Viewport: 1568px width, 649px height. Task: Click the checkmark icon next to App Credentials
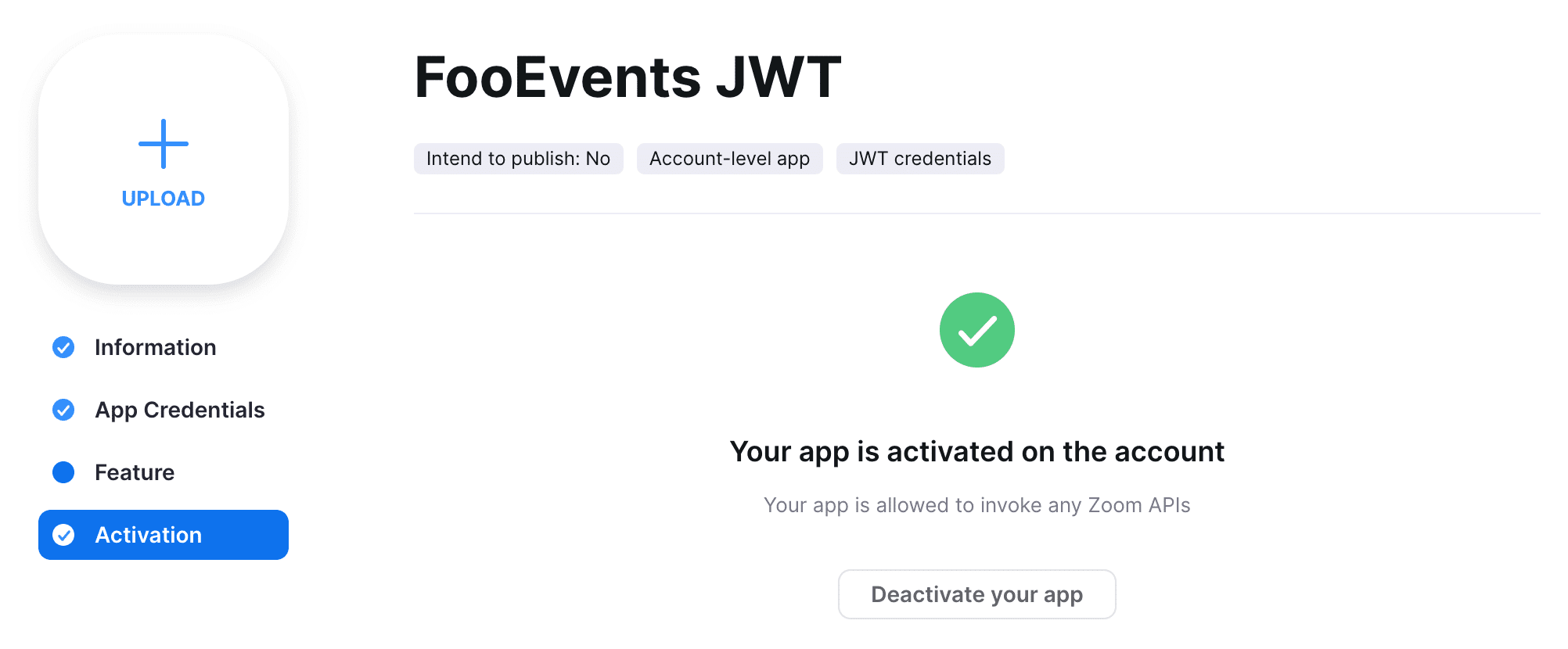[x=63, y=410]
